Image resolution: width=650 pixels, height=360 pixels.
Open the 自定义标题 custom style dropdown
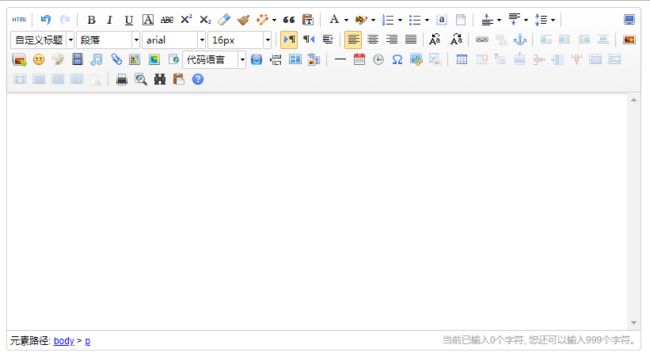pyautogui.click(x=42, y=40)
